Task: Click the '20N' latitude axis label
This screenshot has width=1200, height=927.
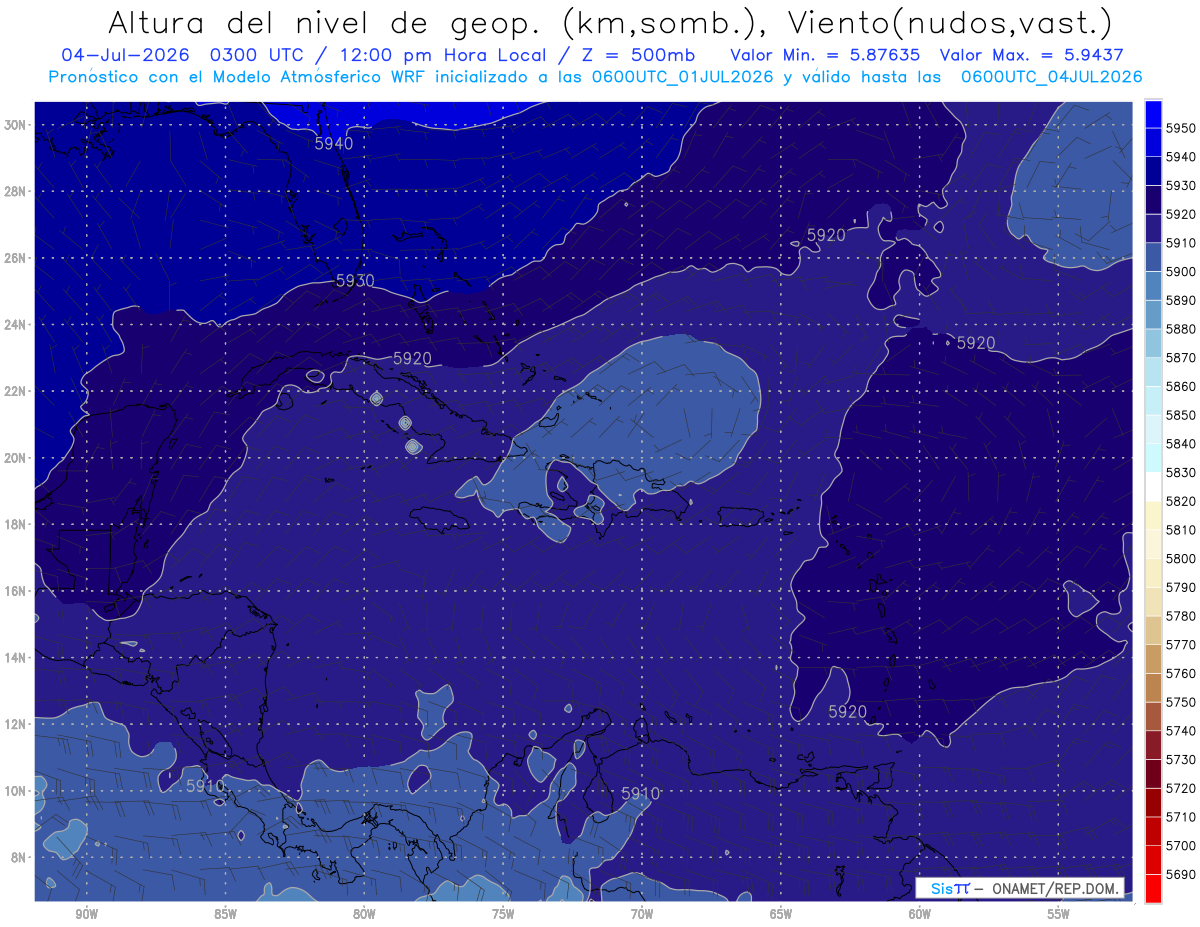Action: click(15, 458)
